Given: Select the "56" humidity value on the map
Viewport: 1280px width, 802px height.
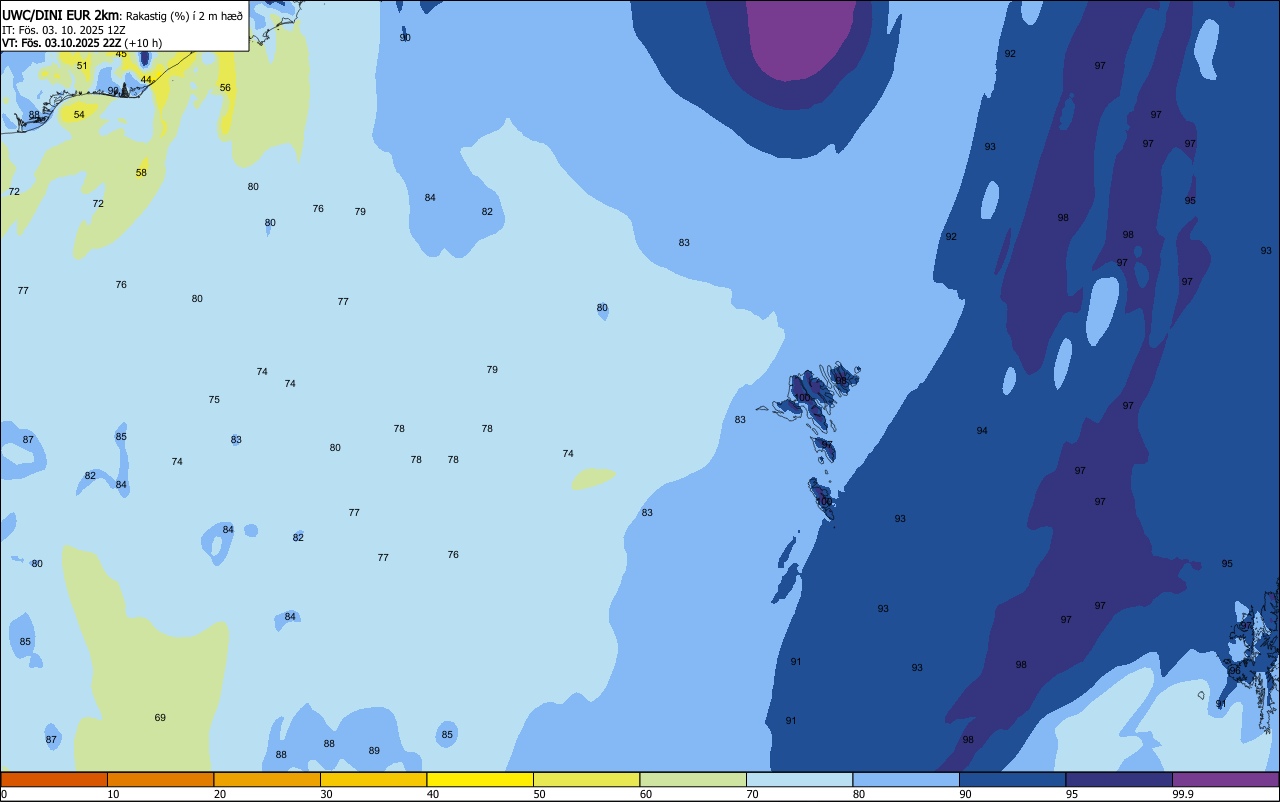Looking at the screenshot, I should coord(225,88).
